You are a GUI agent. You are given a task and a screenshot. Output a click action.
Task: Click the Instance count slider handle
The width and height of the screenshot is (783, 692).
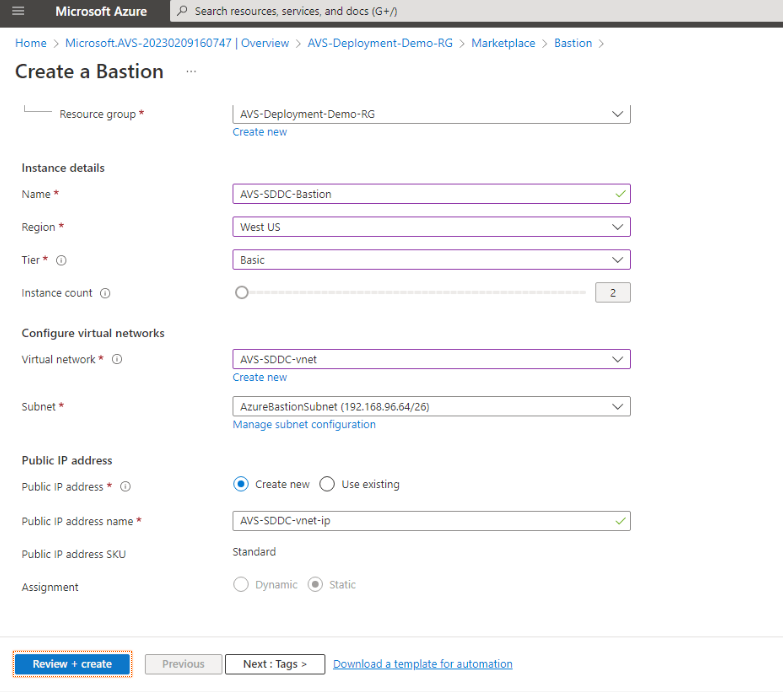tap(242, 293)
